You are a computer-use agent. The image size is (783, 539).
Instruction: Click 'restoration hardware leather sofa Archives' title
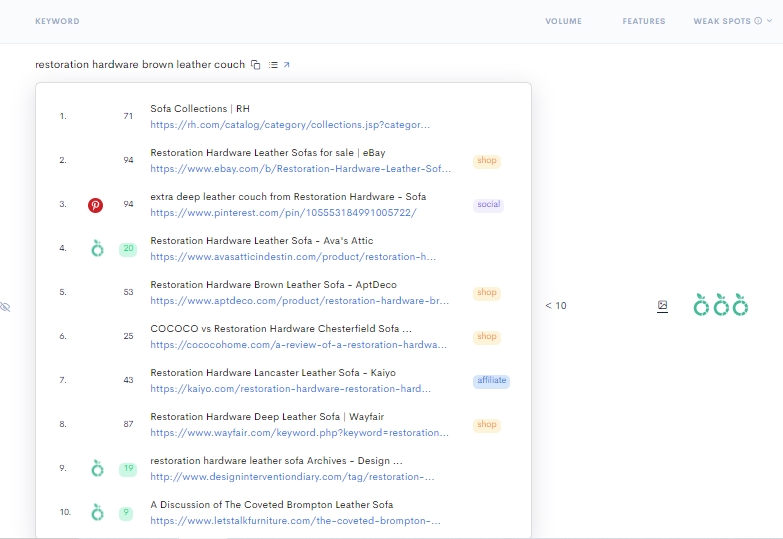point(277,461)
